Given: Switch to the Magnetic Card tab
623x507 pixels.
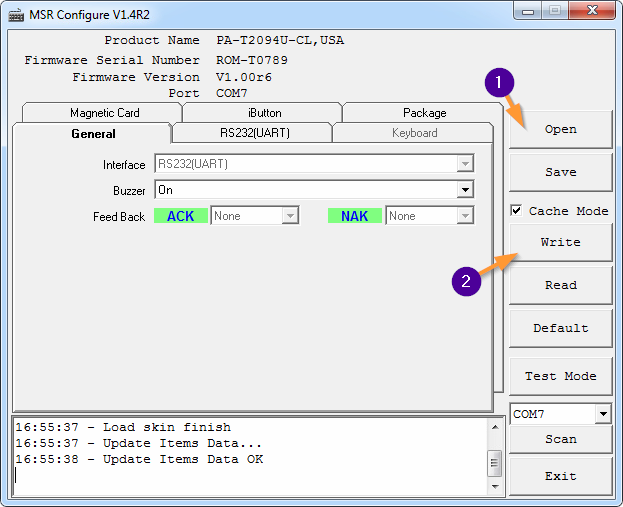Looking at the screenshot, I should click(104, 113).
